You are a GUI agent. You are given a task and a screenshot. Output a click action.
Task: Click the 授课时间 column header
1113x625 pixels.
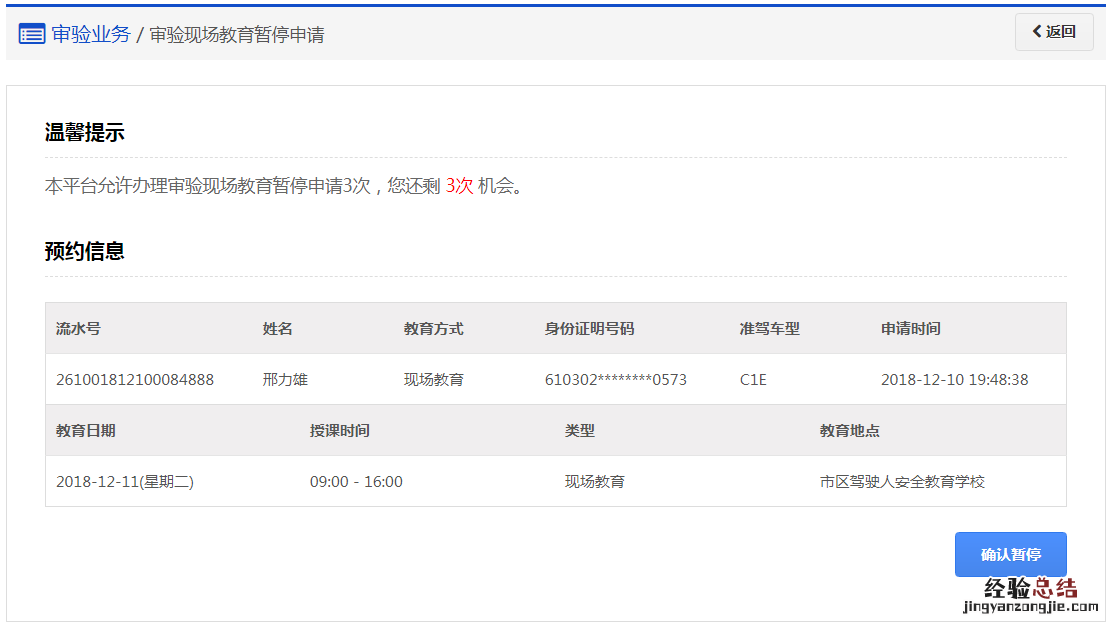340,431
